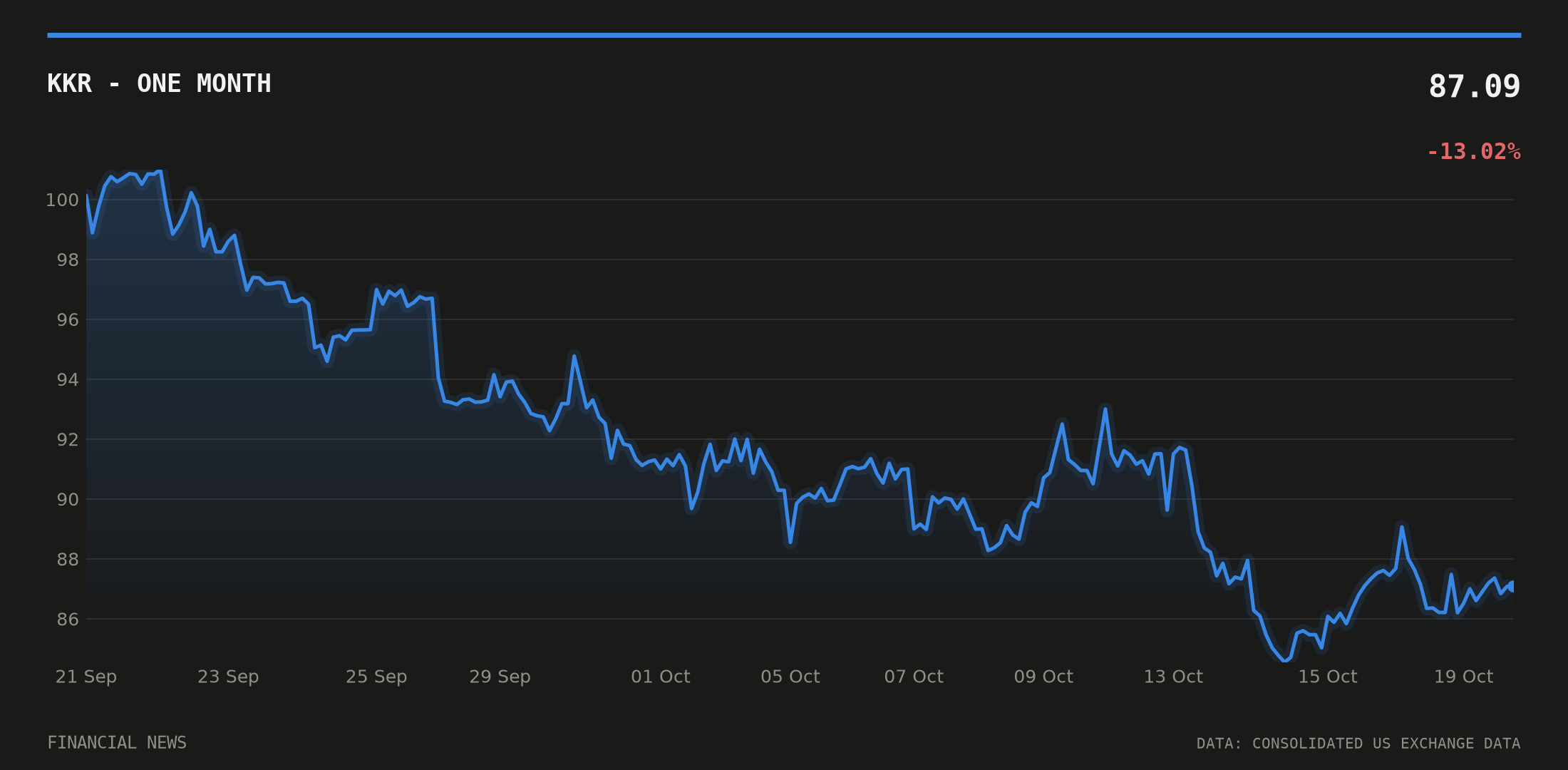Viewport: 1568px width, 770px height.
Task: Click the 90 y-axis label
Action: (68, 499)
